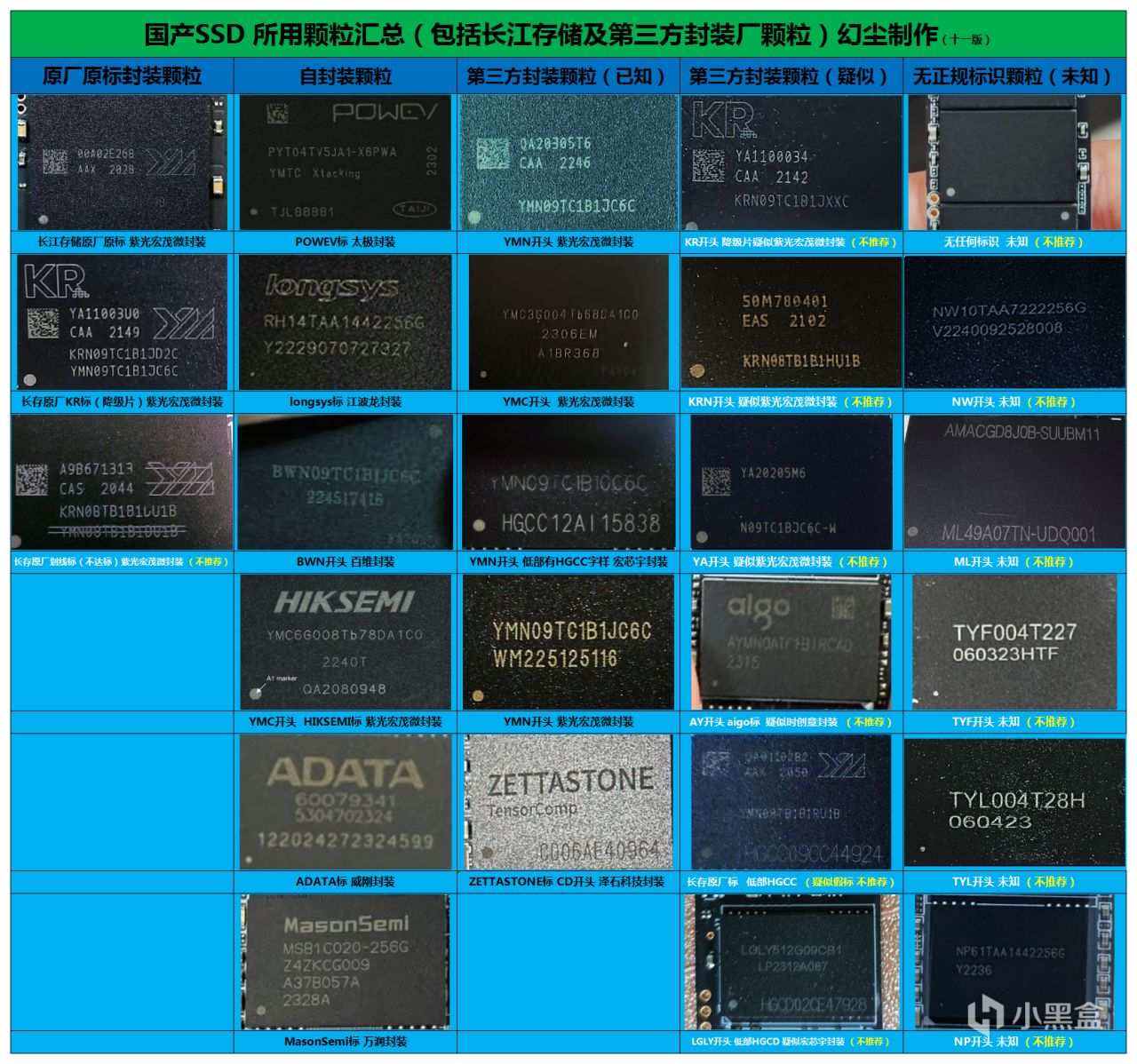Click the TYL004T28H chip image

click(x=1014, y=802)
